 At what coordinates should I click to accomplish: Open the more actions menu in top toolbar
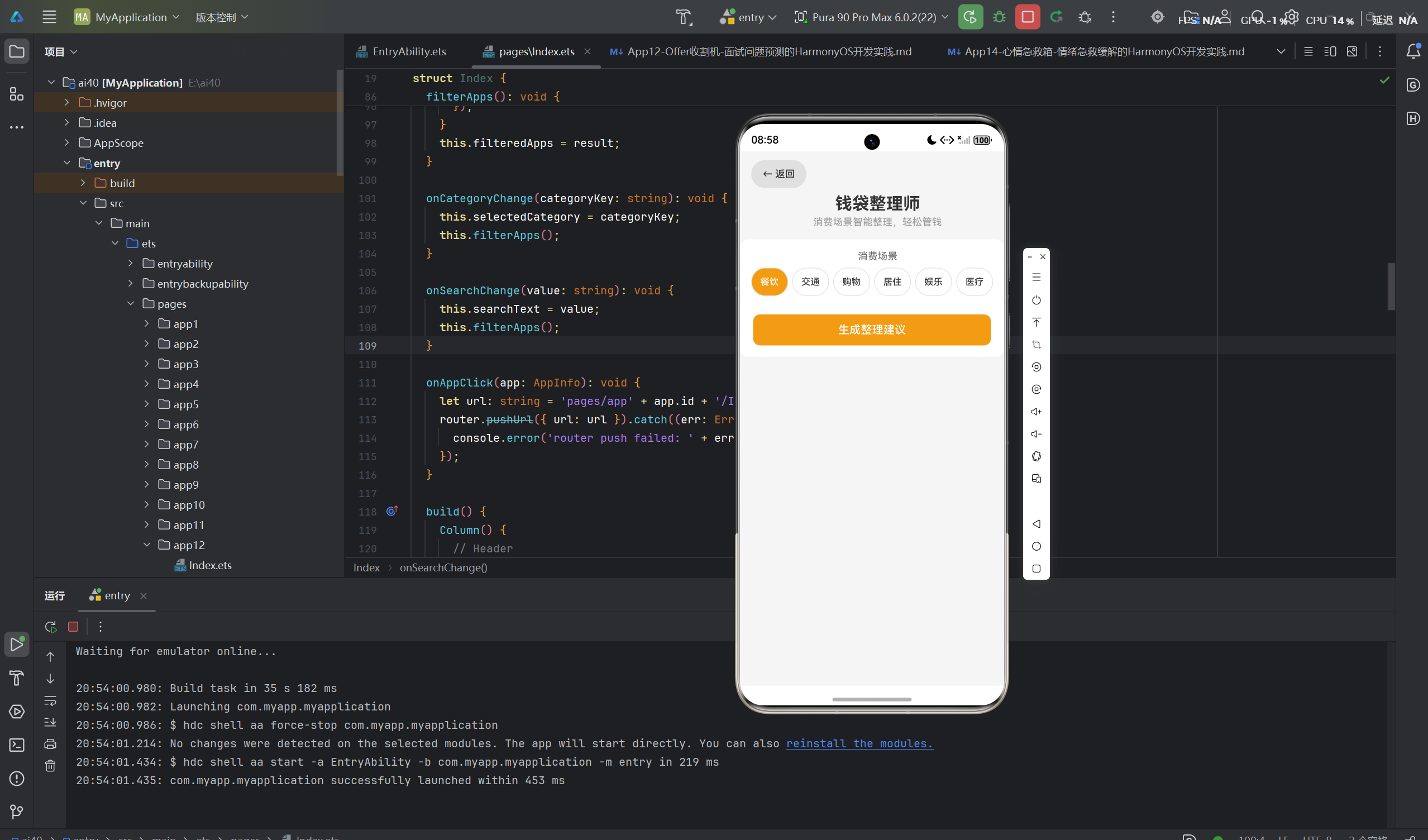pos(1113,17)
